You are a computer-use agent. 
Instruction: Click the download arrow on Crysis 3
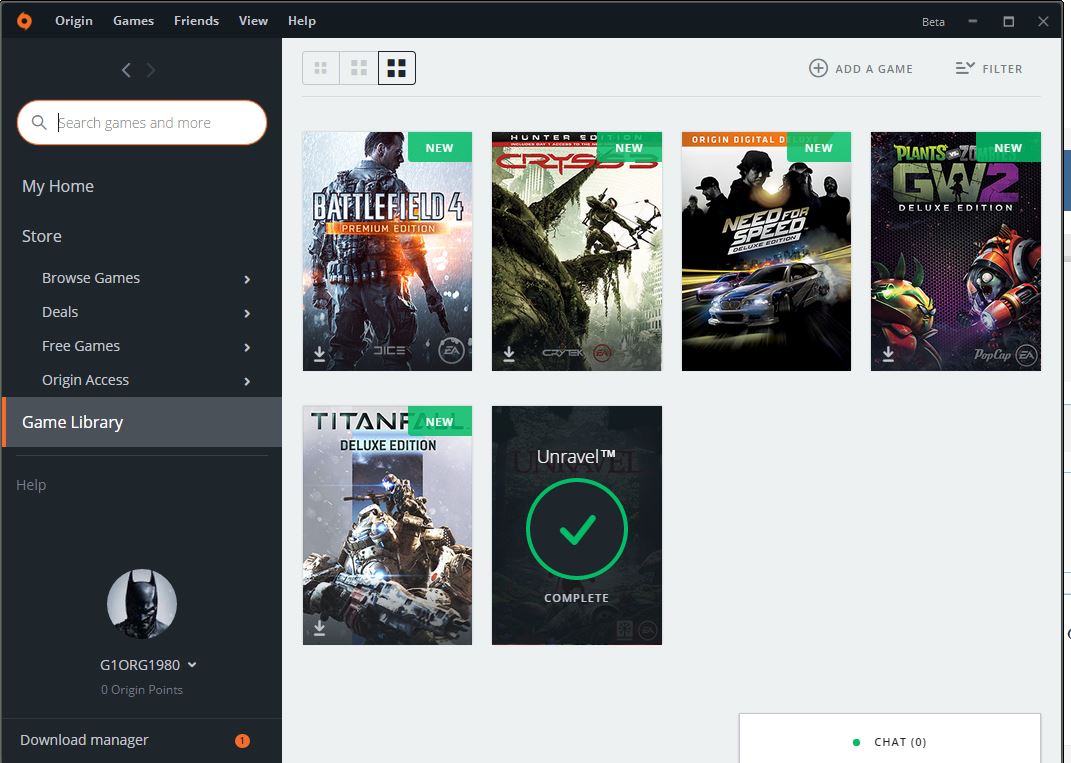pyautogui.click(x=509, y=354)
